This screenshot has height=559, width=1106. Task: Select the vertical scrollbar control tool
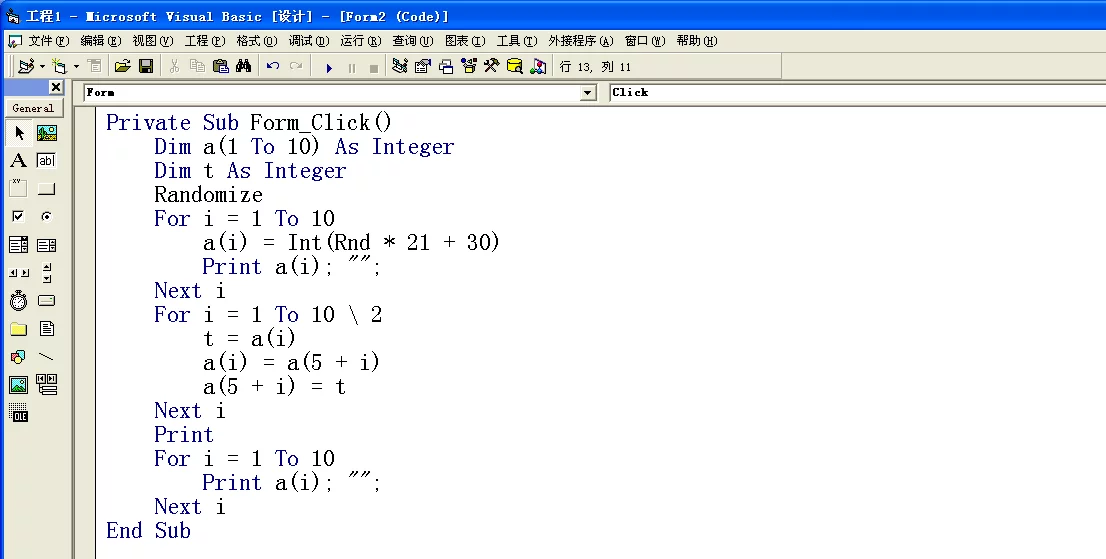[47, 273]
